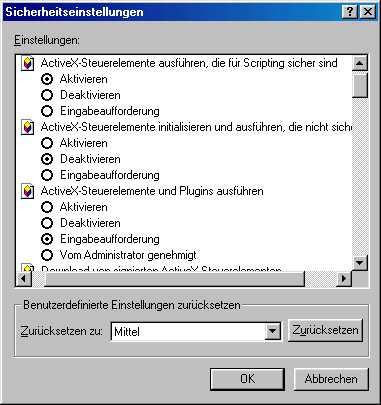The height and width of the screenshot is (405, 381).
Task: Confirm settings with the OK button
Action: [247, 379]
